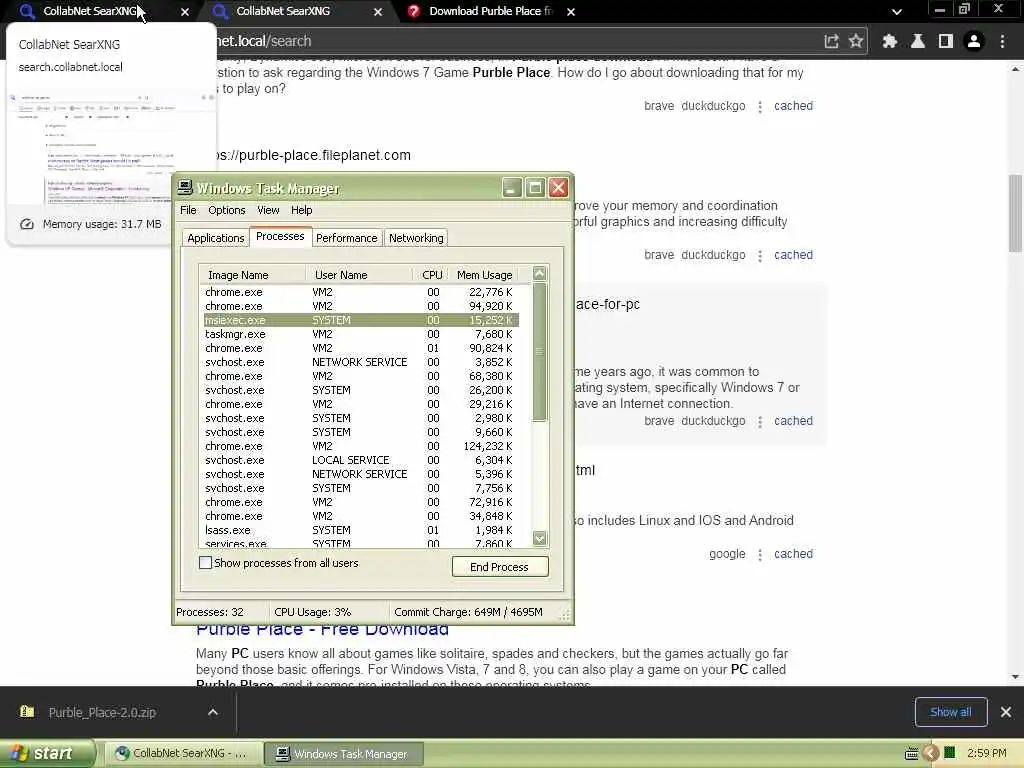Open the tab search chevron in Chrome
1024x768 pixels.
coord(897,12)
